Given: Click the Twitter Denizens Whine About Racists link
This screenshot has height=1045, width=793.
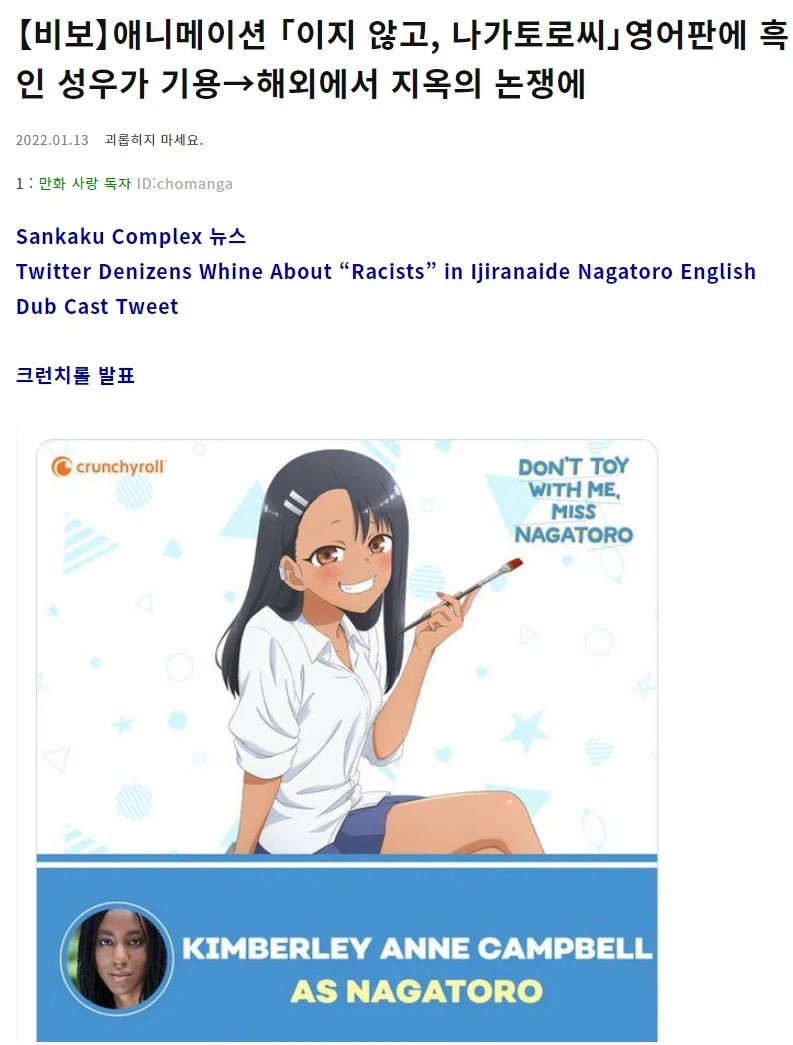Looking at the screenshot, I should tap(386, 271).
